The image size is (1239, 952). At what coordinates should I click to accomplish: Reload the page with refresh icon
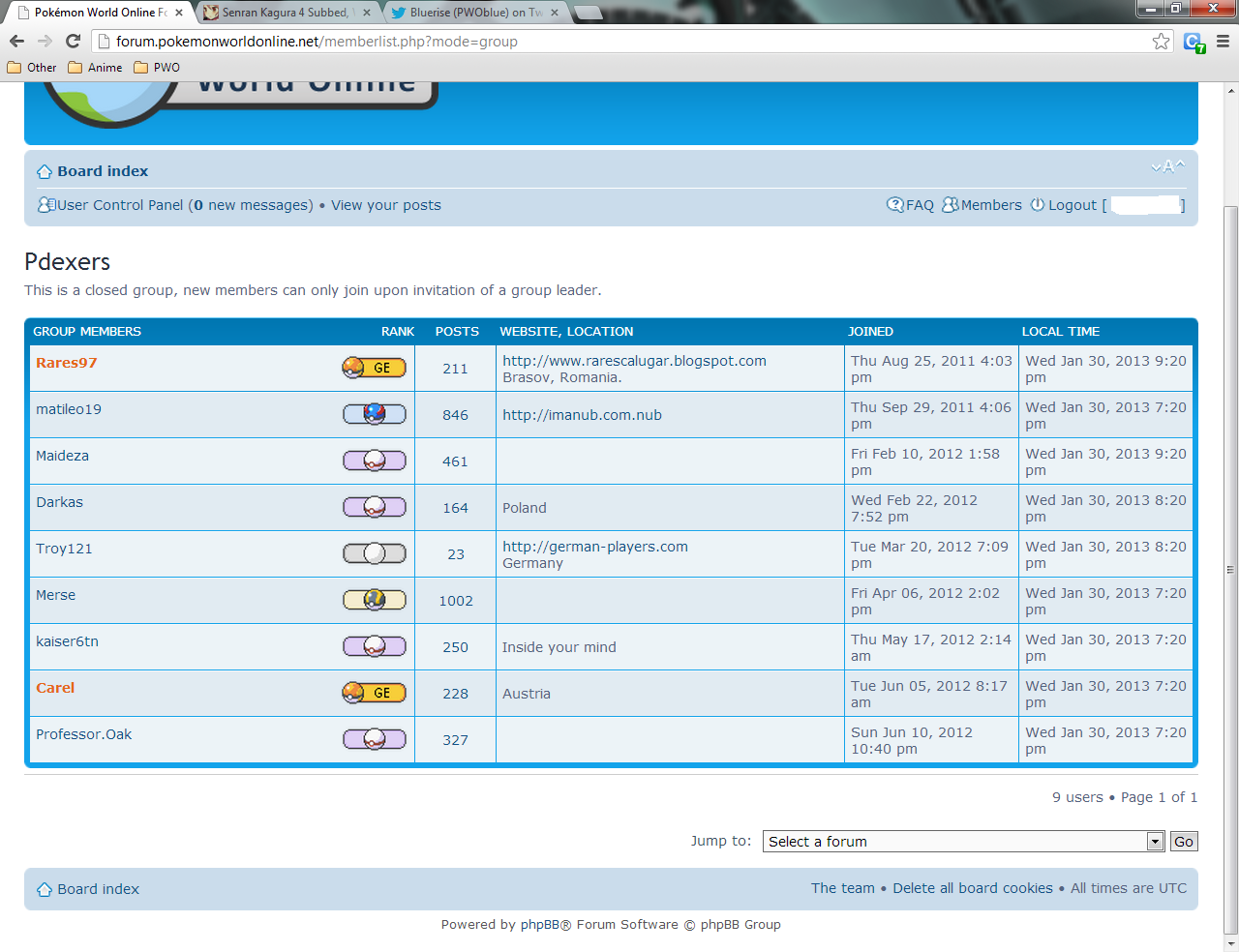pos(73,41)
